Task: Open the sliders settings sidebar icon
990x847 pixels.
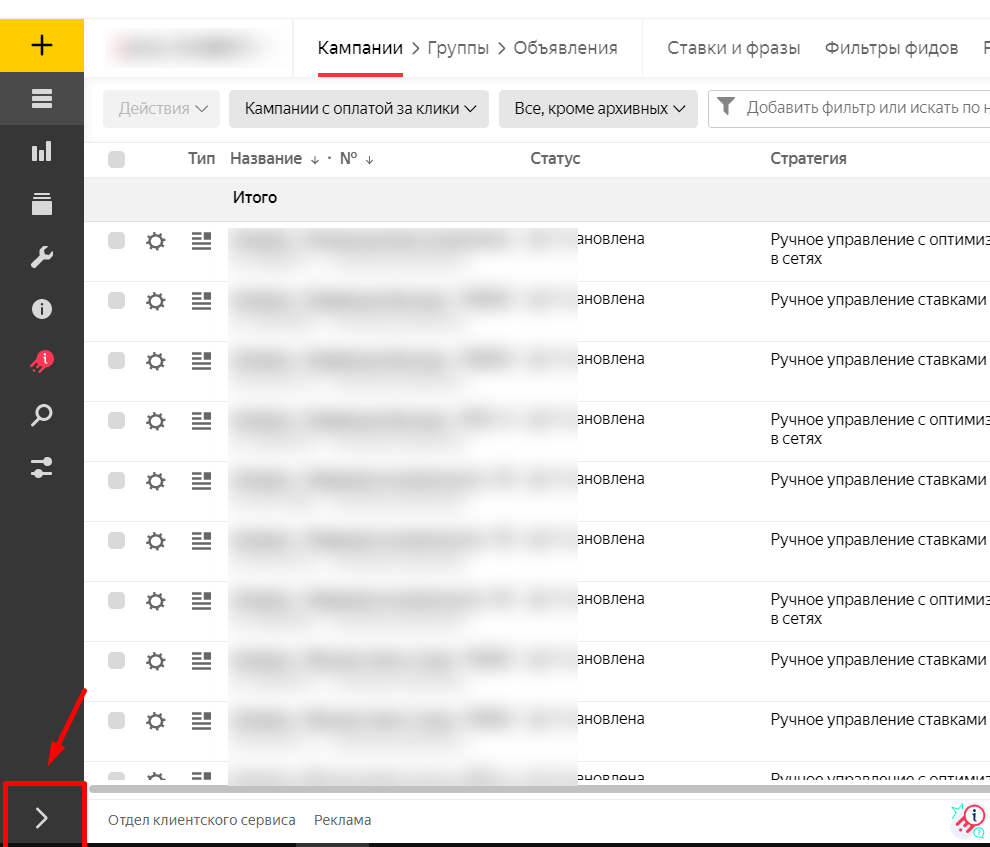Action: pyautogui.click(x=41, y=467)
